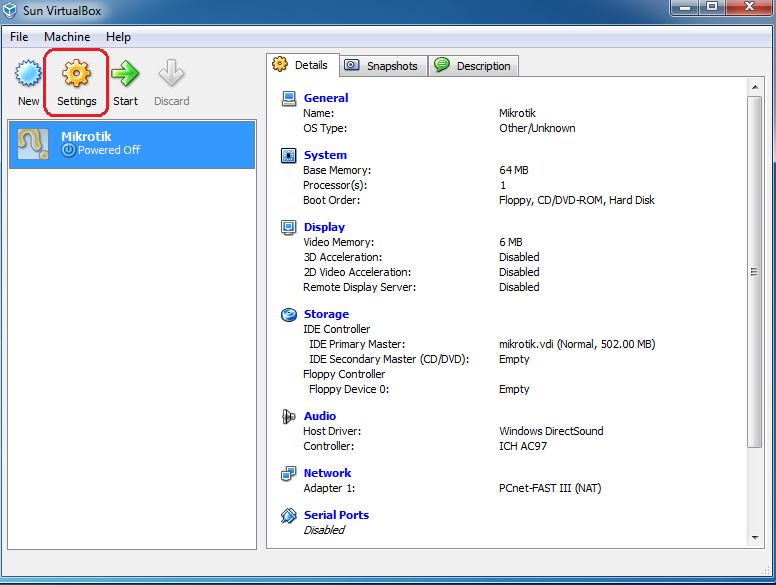This screenshot has width=776, height=585.
Task: Click the italic 'Disabled' serial ports text
Action: pyautogui.click(x=324, y=530)
